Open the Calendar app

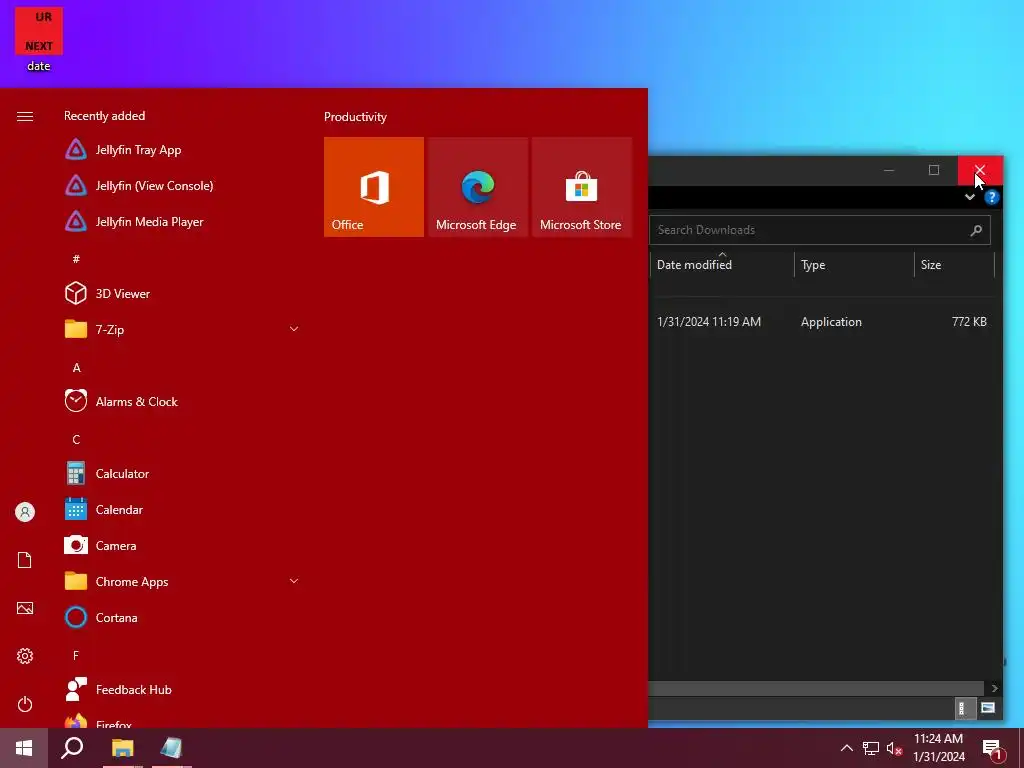(181, 509)
